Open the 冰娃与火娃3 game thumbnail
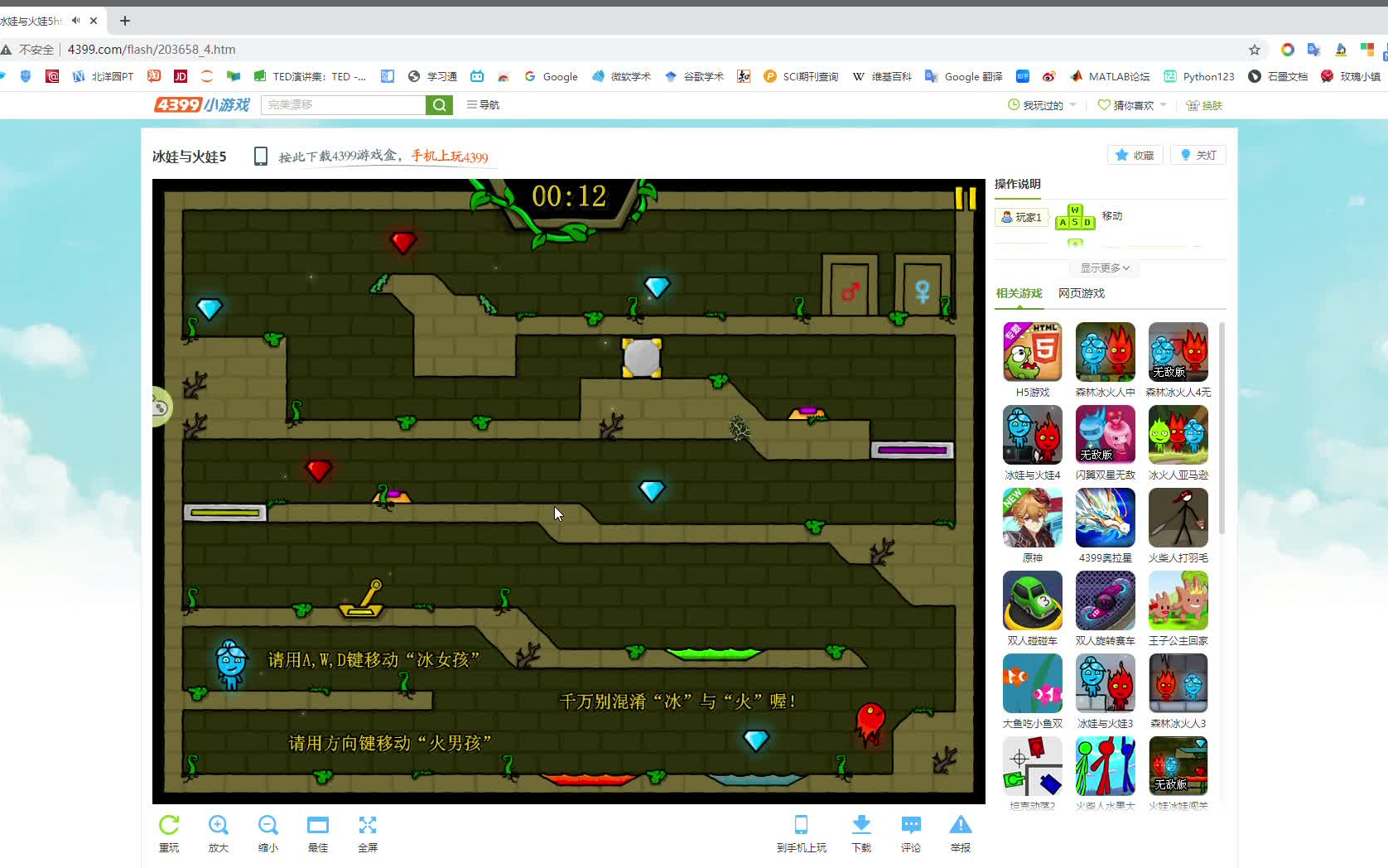 (1105, 683)
